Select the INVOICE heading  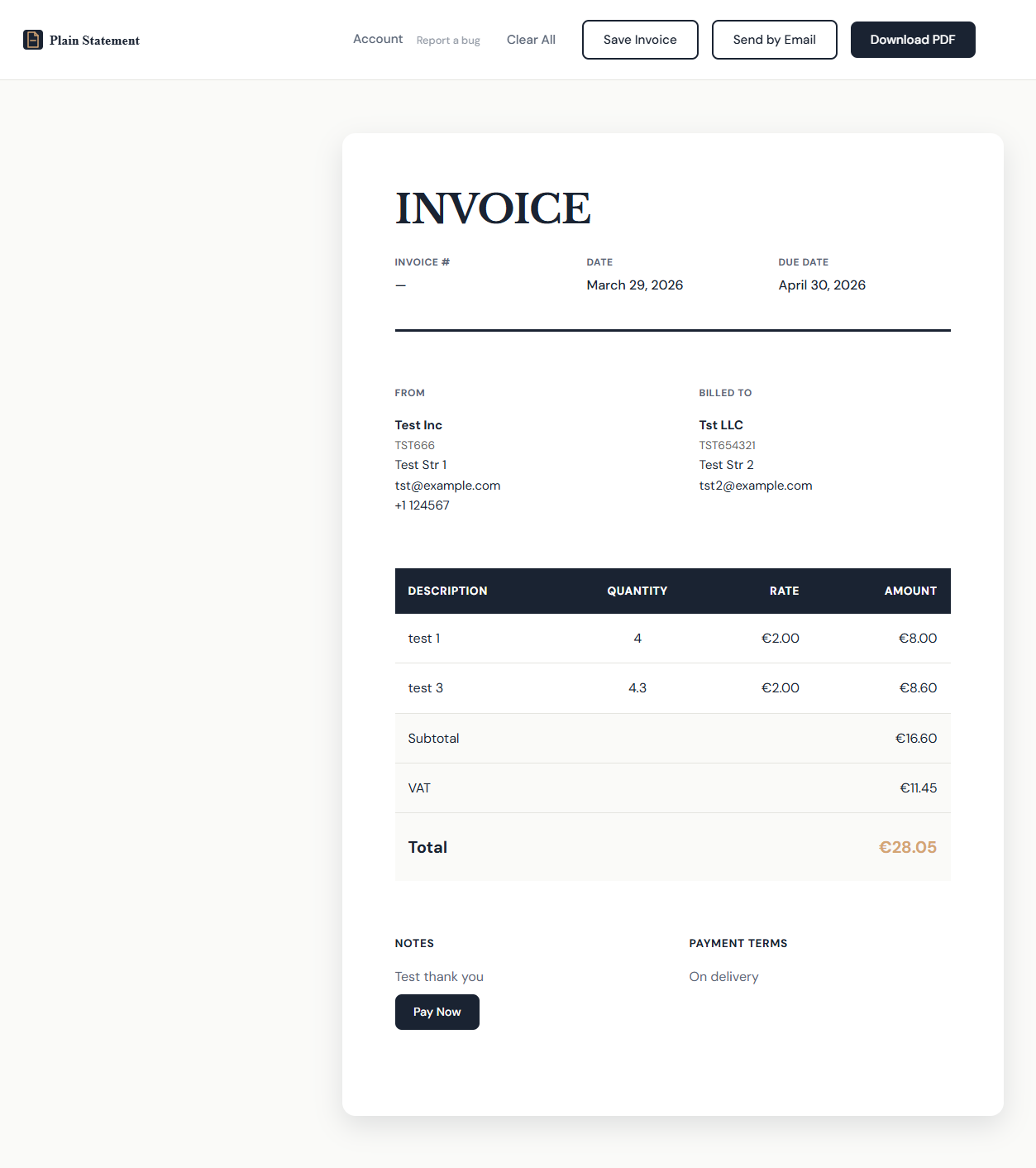(493, 208)
